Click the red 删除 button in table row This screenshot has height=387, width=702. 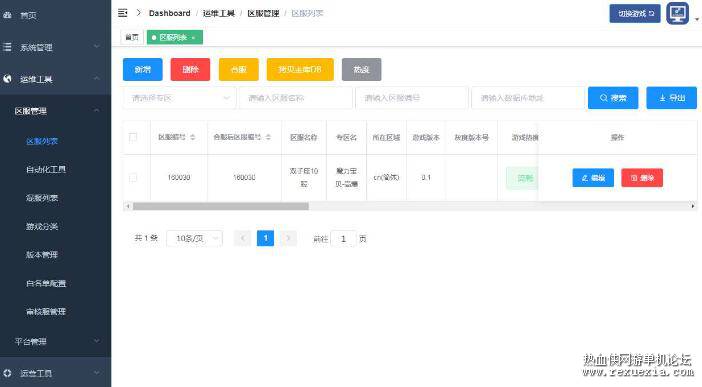click(x=642, y=178)
